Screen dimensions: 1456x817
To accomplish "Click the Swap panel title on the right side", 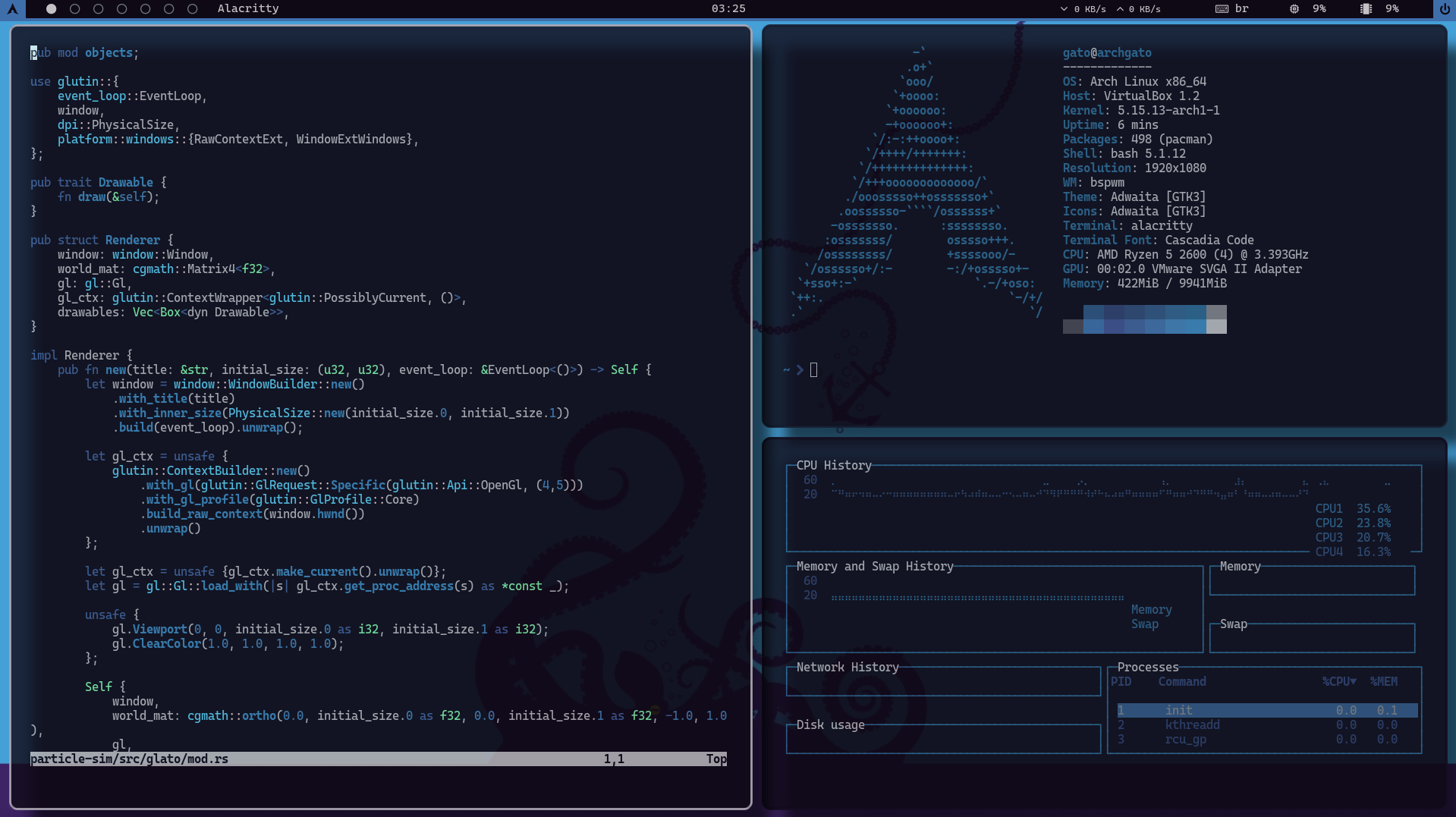I will pyautogui.click(x=1234, y=624).
